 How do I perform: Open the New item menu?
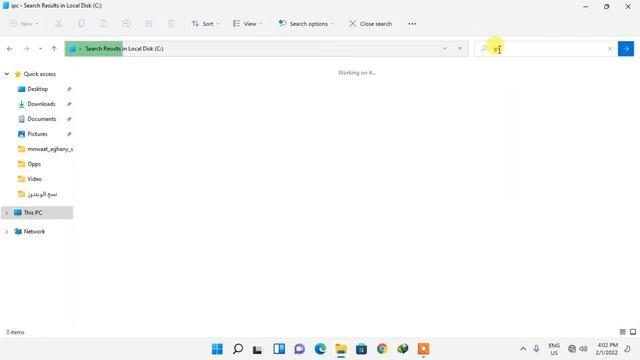[x=24, y=24]
